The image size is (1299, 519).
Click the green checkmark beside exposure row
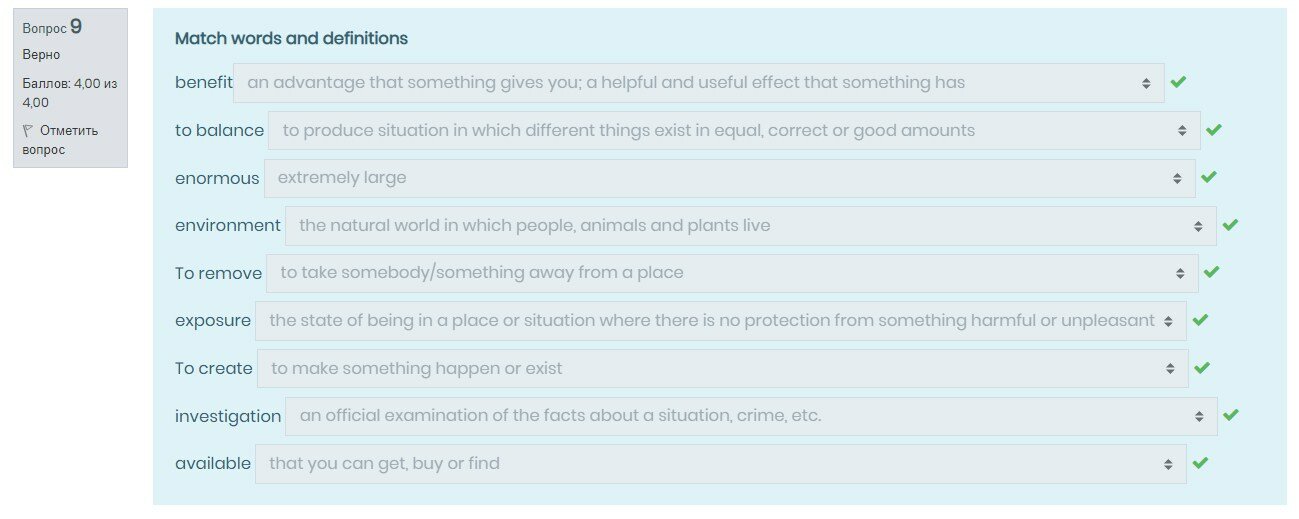coord(1201,320)
